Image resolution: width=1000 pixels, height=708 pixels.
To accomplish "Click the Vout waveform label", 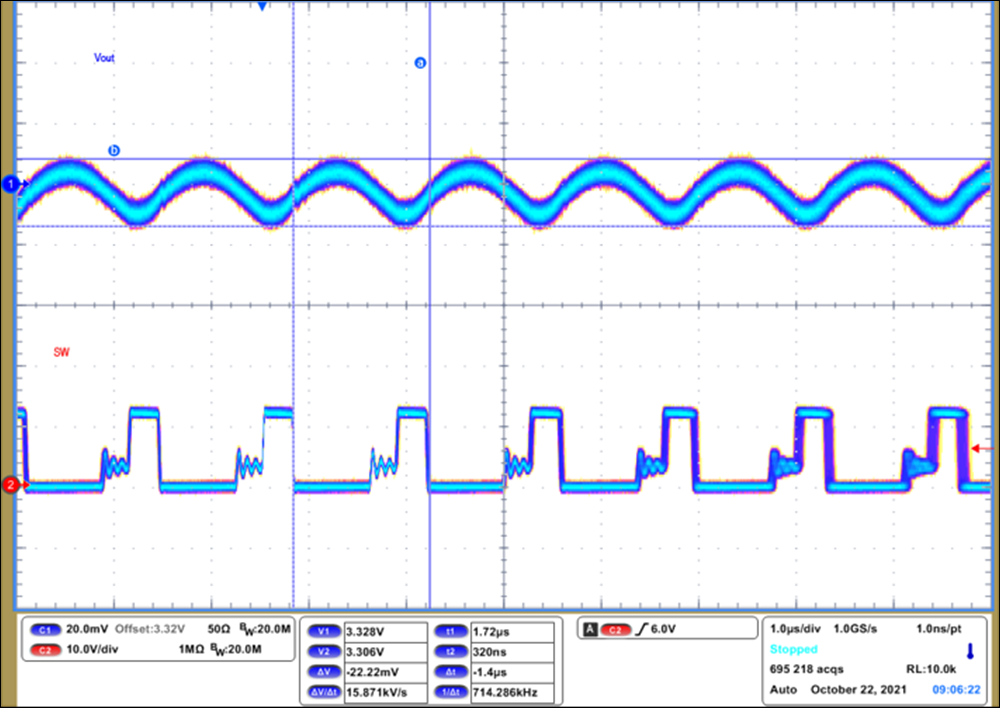I will click(x=103, y=58).
